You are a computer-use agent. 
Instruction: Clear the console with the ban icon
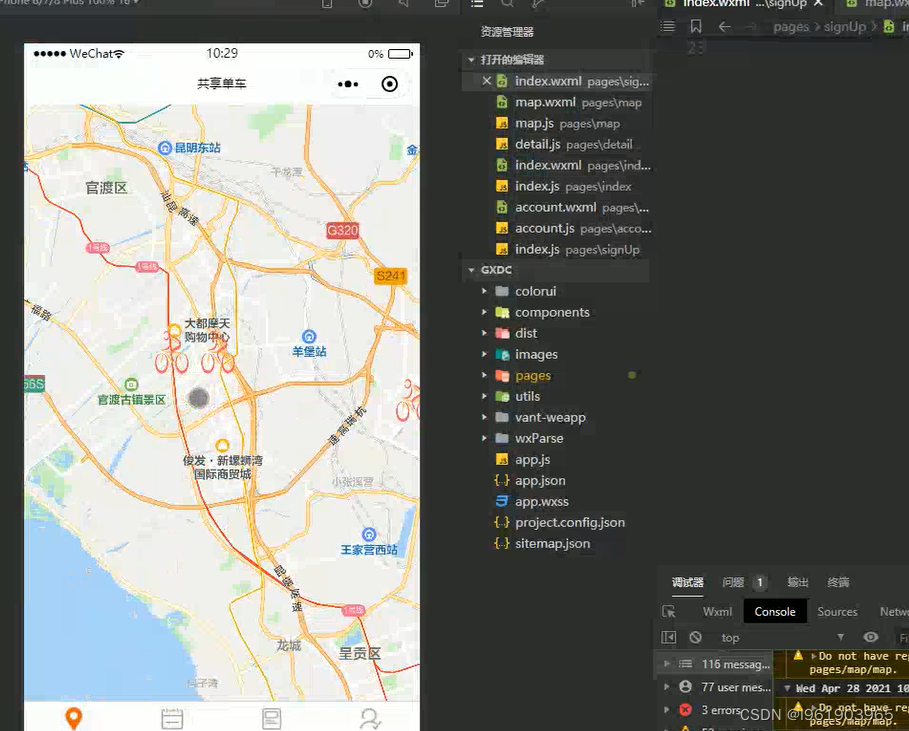click(x=696, y=637)
